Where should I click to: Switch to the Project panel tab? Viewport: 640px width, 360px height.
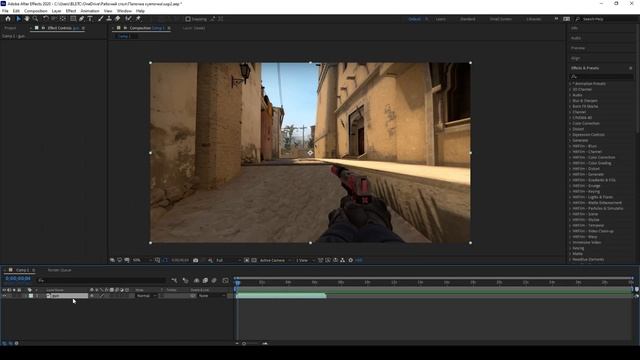pos(10,28)
